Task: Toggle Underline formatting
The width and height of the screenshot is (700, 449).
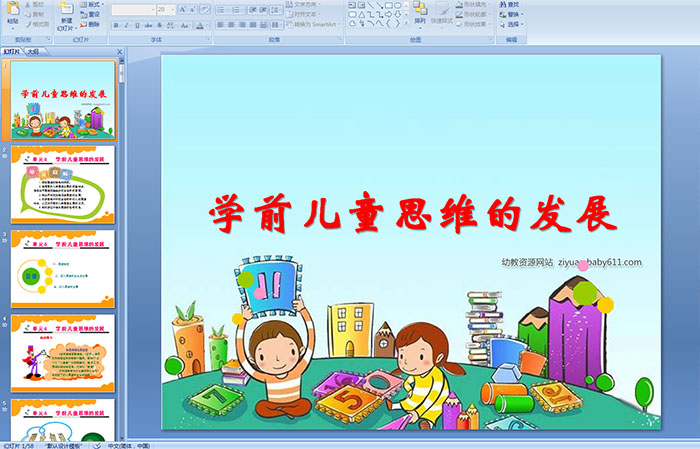Action: 137,25
